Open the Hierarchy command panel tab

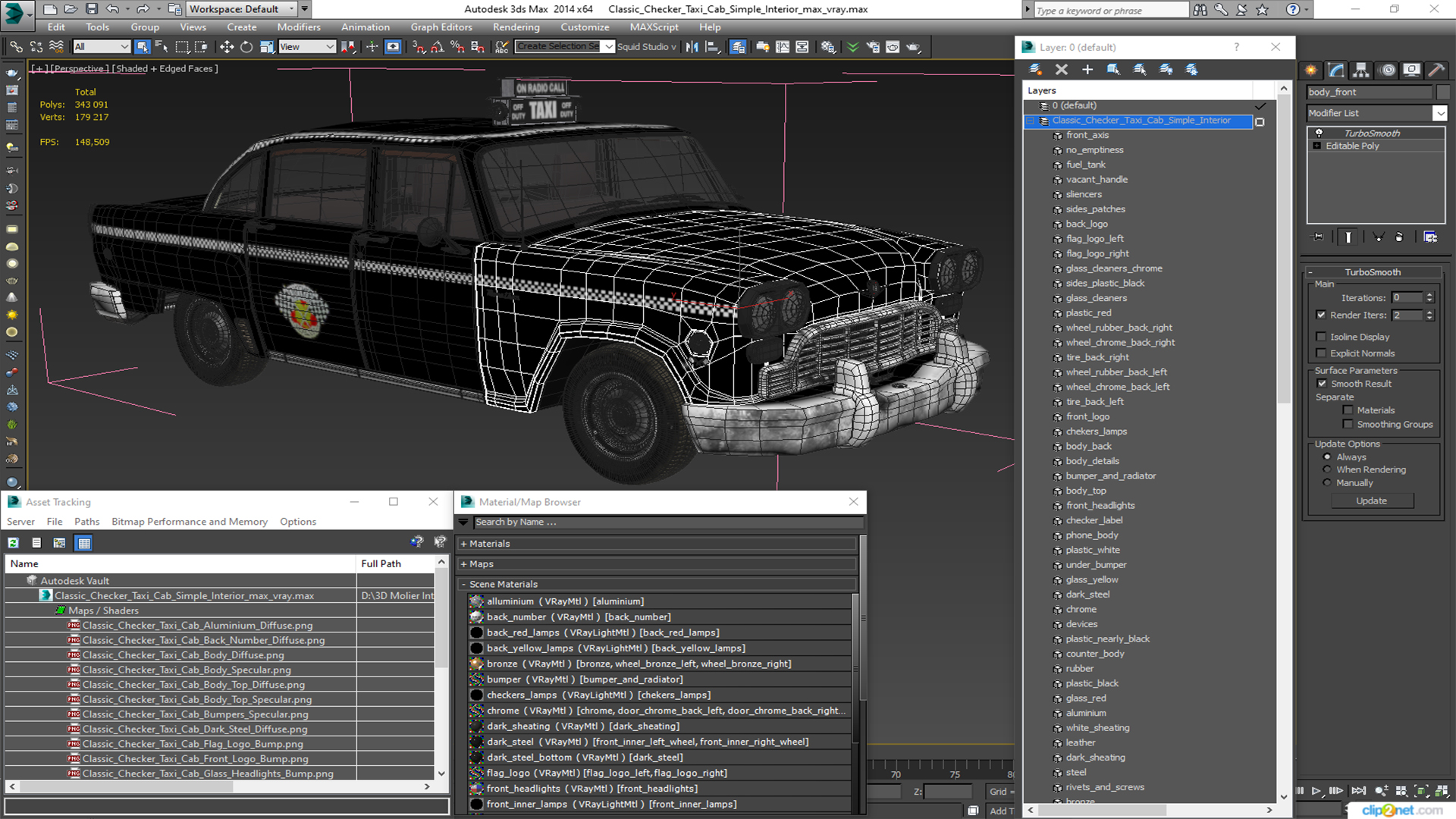(1361, 70)
